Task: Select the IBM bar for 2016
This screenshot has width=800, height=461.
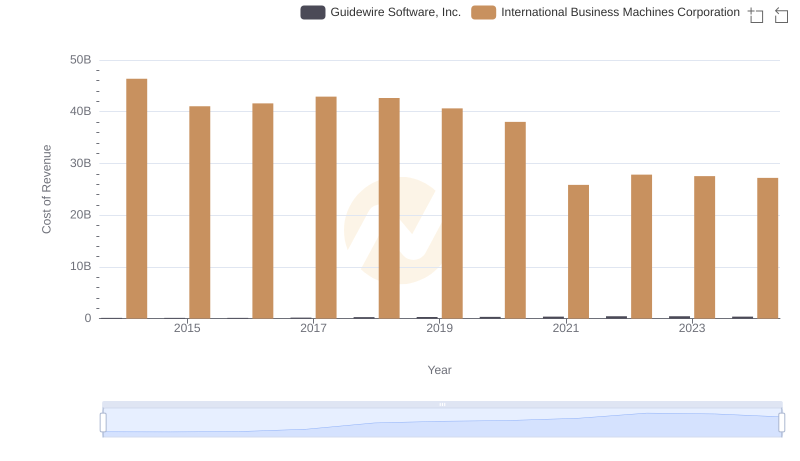Action: coord(263,211)
